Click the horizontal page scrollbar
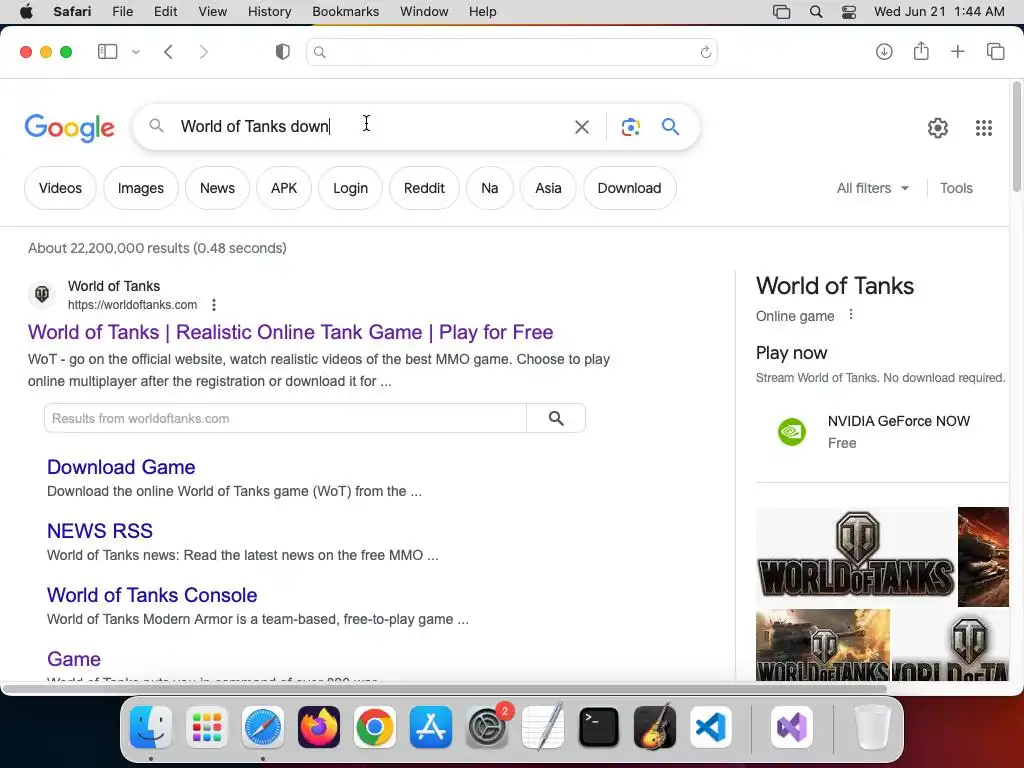Viewport: 1024px width, 768px height. pos(444,688)
